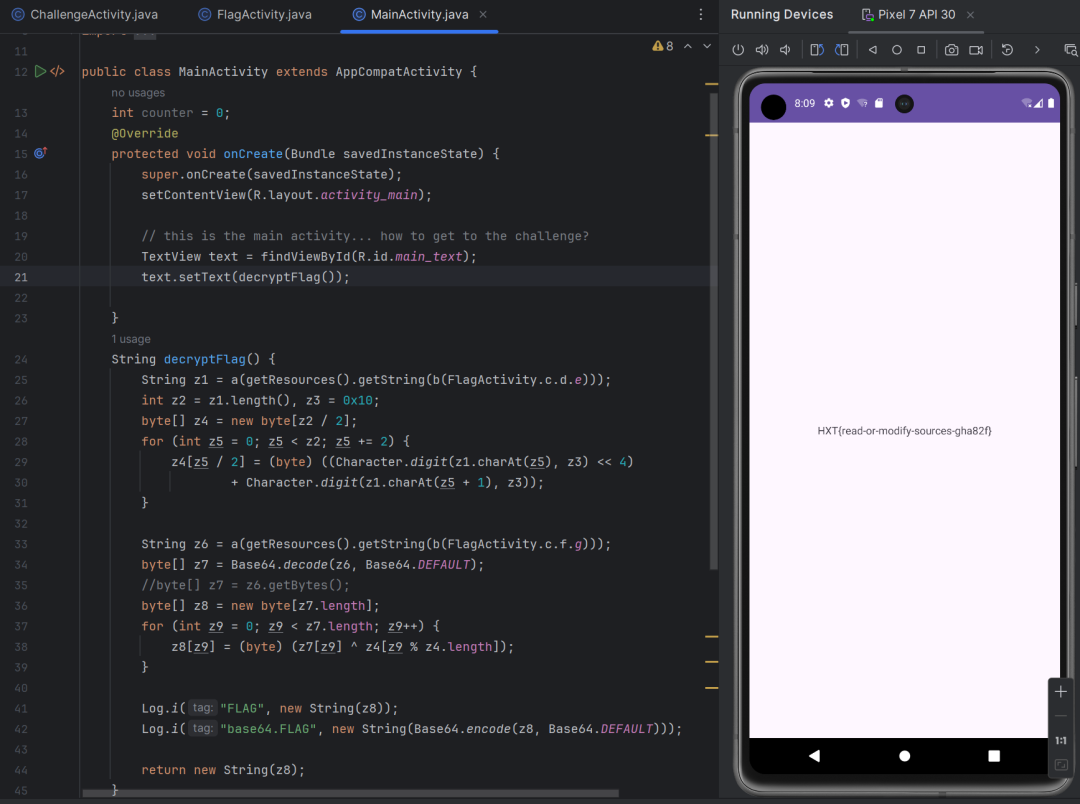Zoom in the emulator display
Viewport: 1080px width, 804px height.
coord(1061,692)
